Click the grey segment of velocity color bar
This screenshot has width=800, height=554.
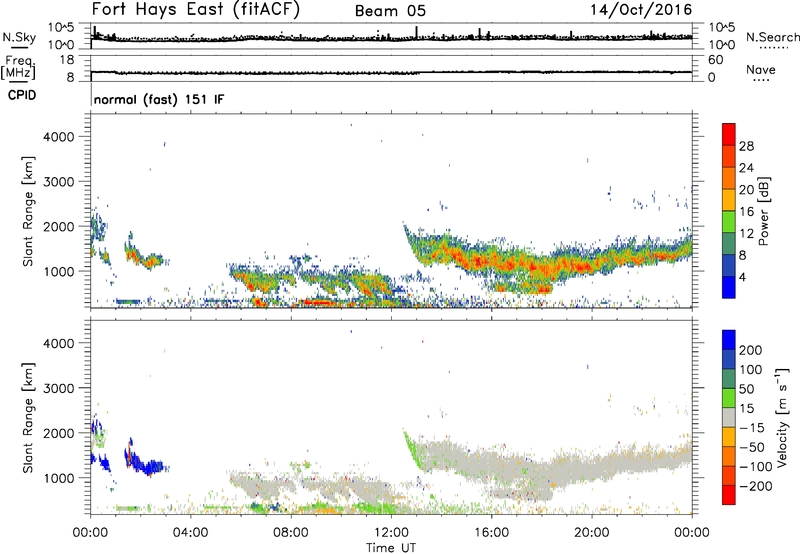point(729,417)
